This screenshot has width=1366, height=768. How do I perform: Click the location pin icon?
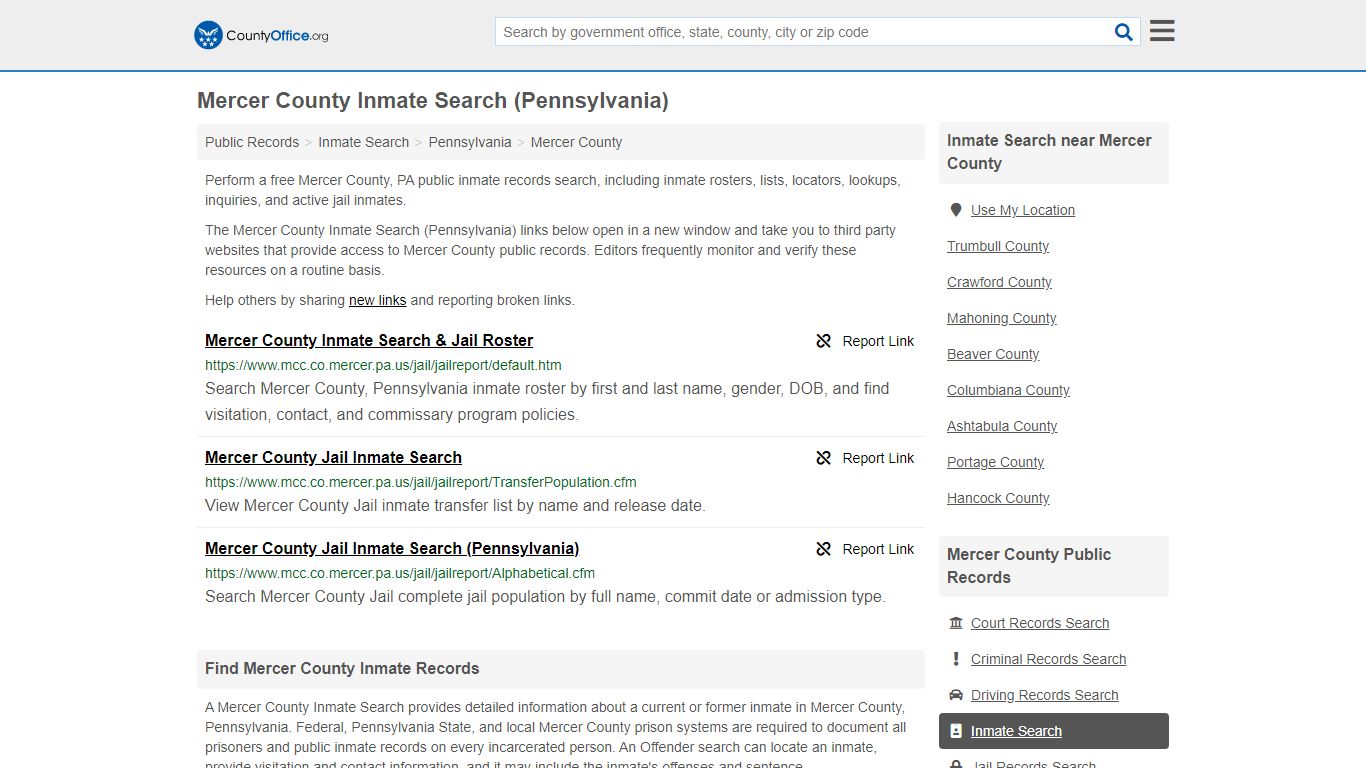tap(956, 210)
